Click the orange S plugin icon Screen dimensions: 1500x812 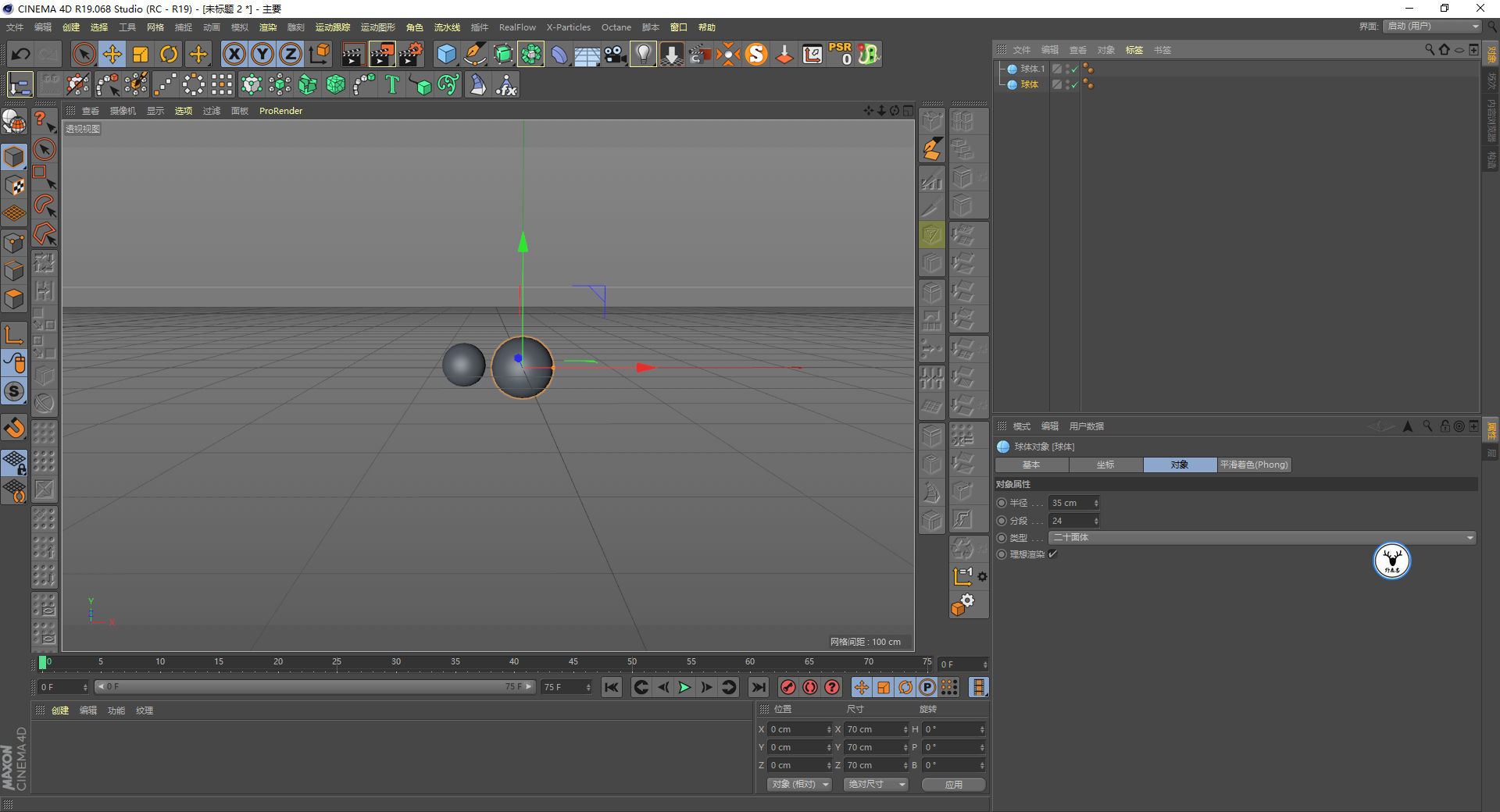pyautogui.click(x=756, y=54)
